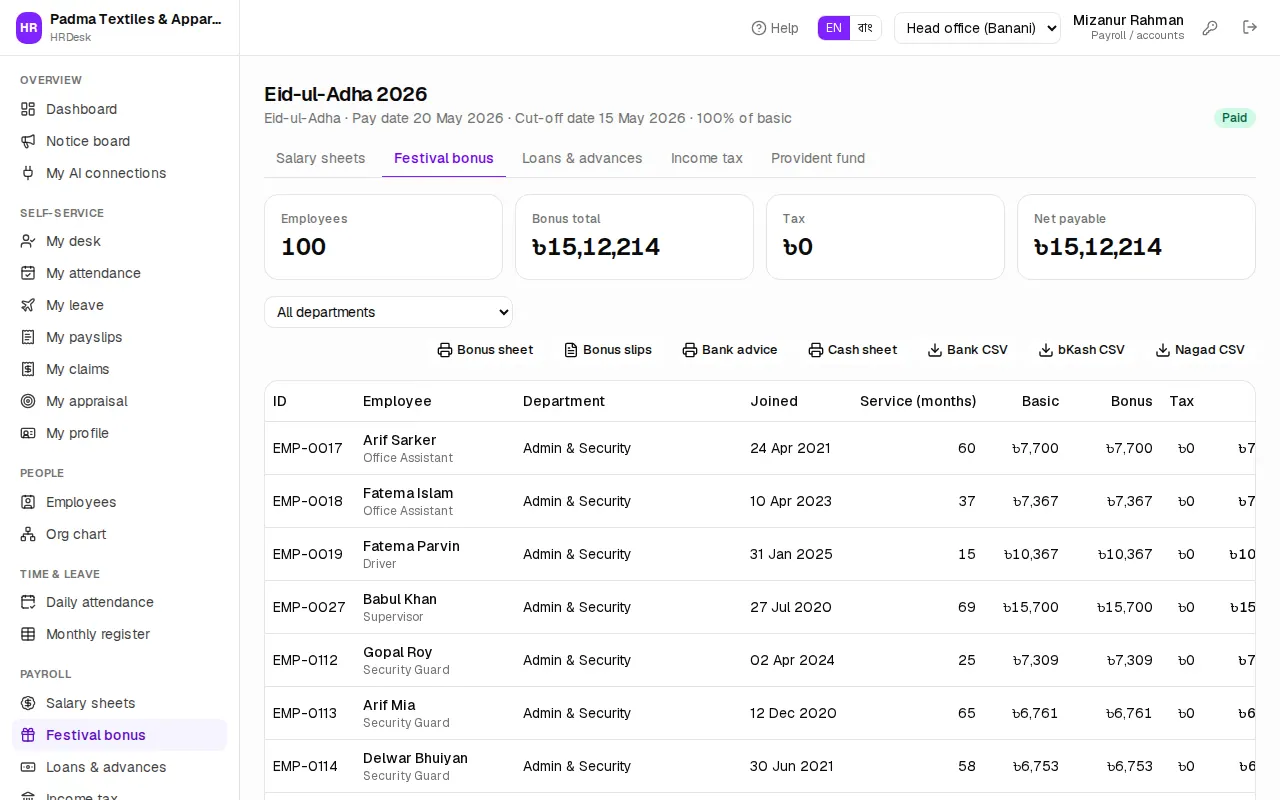Click the key icon in the header
The height and width of the screenshot is (800, 1280).
click(x=1210, y=28)
